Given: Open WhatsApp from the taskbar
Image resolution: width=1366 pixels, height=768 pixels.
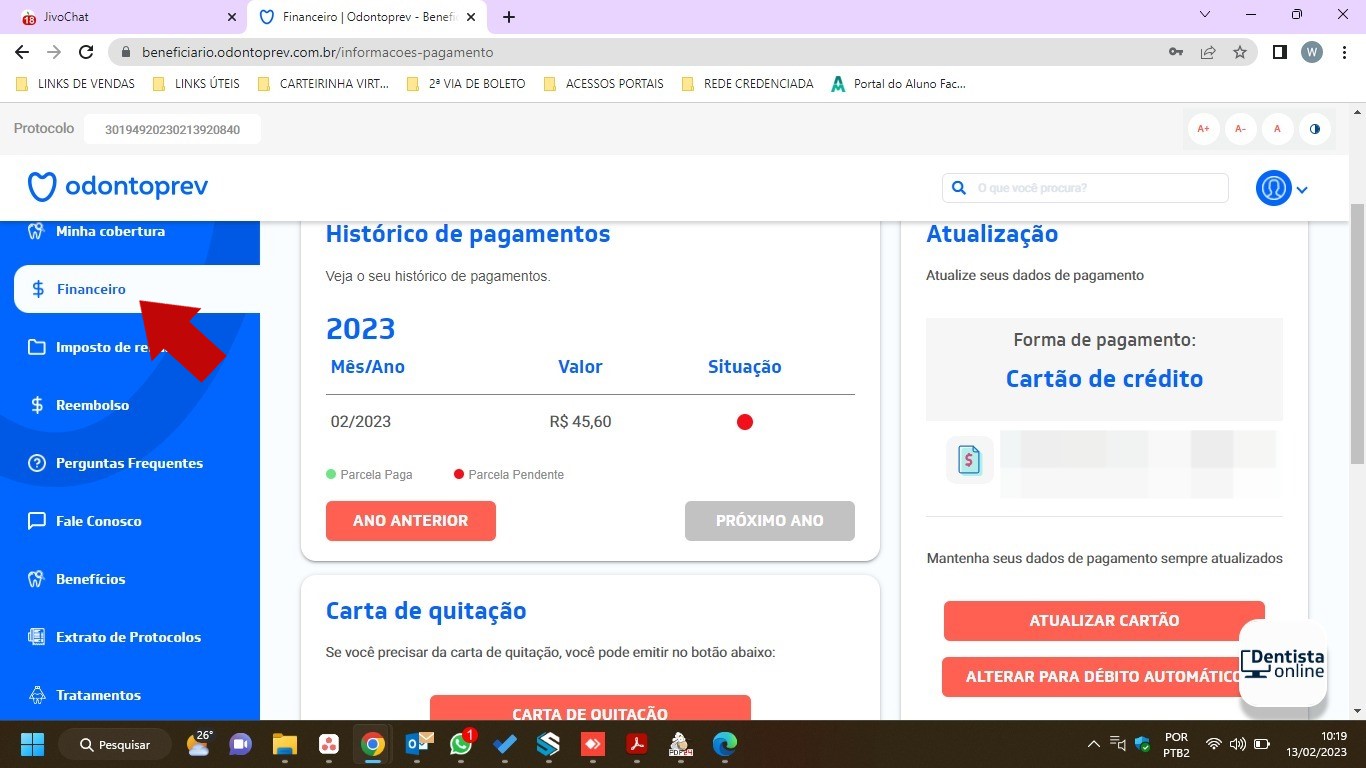Looking at the screenshot, I should (x=461, y=744).
